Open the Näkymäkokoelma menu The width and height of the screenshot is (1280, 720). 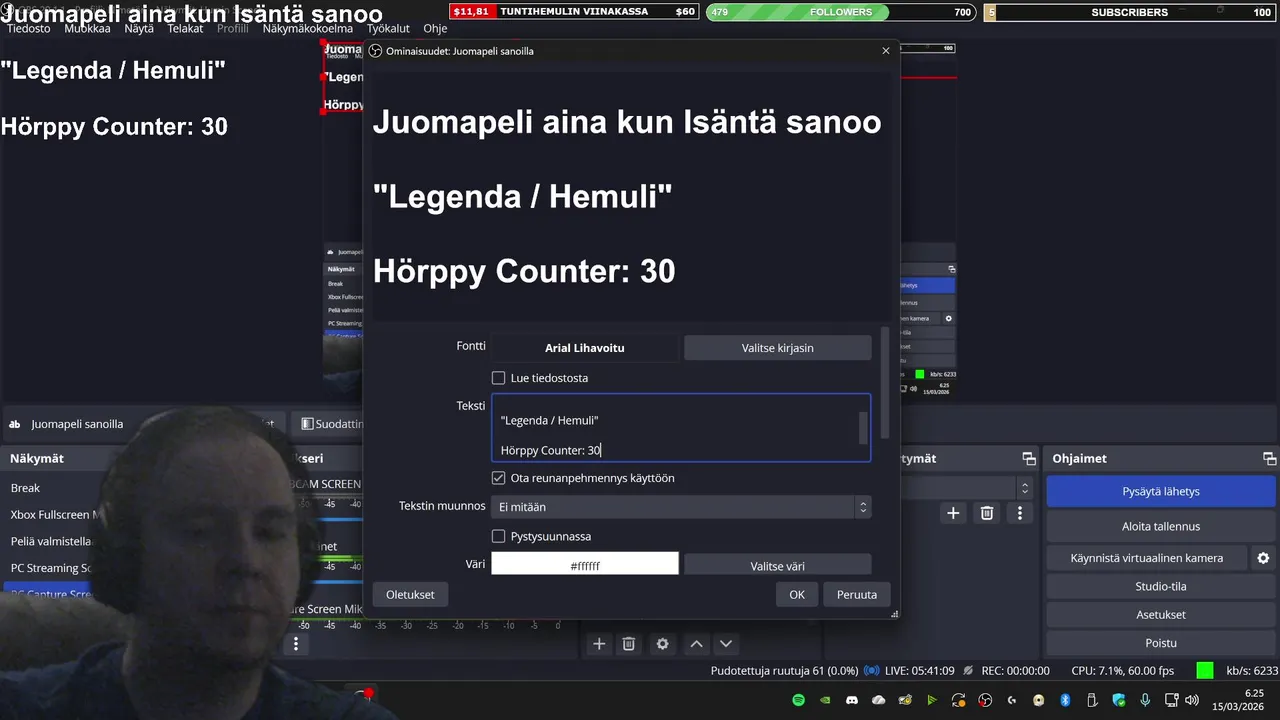click(308, 28)
